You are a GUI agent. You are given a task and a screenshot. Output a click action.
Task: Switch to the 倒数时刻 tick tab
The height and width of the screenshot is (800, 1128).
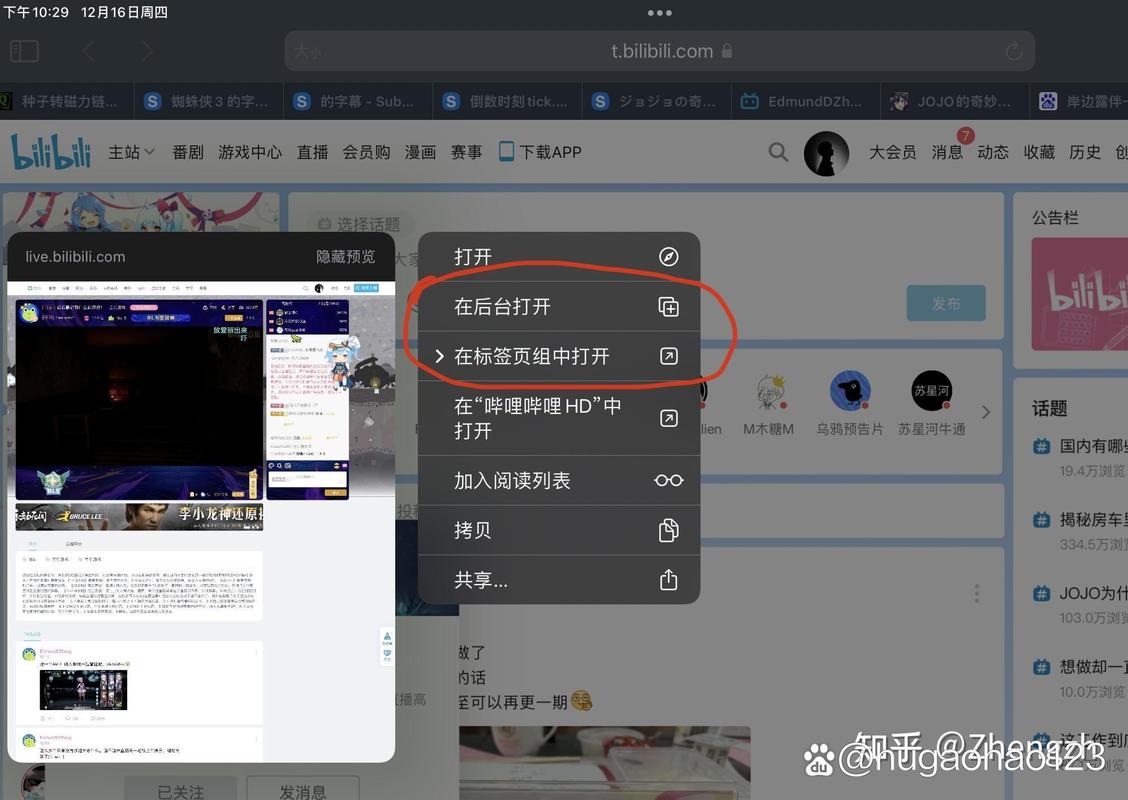[x=508, y=101]
